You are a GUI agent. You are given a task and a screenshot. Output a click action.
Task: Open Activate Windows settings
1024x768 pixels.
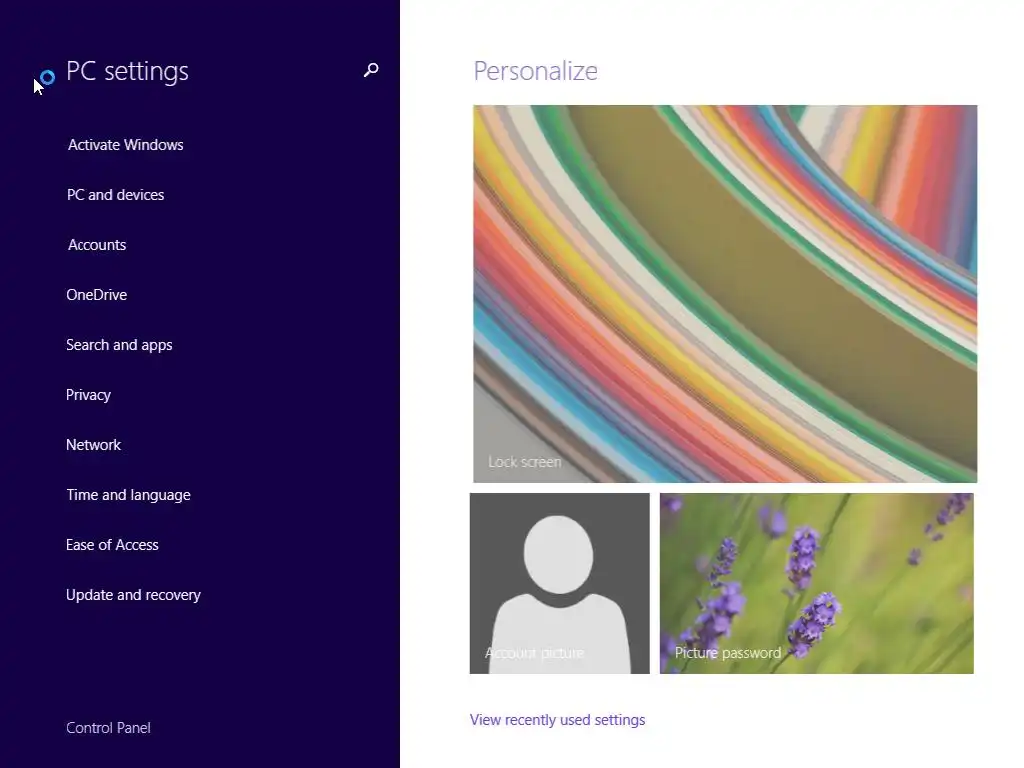[x=125, y=145]
